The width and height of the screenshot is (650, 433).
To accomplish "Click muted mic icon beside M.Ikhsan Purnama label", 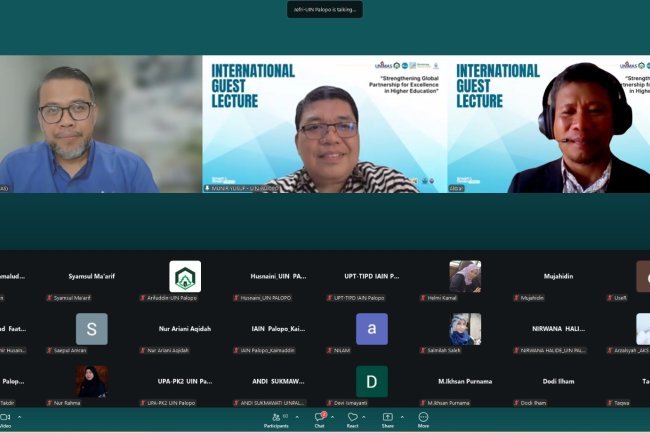I will (x=423, y=403).
